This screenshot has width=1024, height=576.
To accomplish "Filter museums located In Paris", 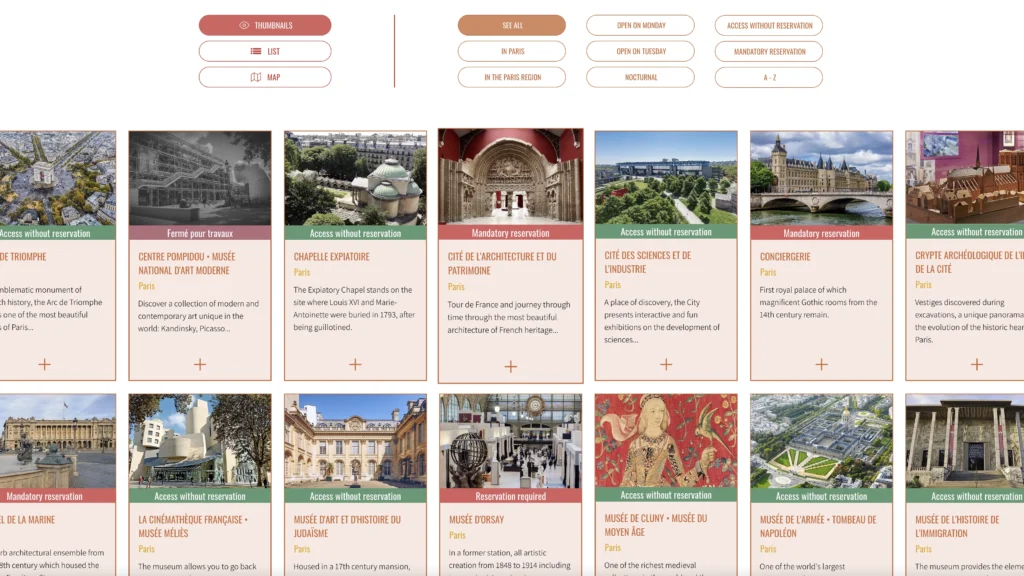I will point(512,51).
